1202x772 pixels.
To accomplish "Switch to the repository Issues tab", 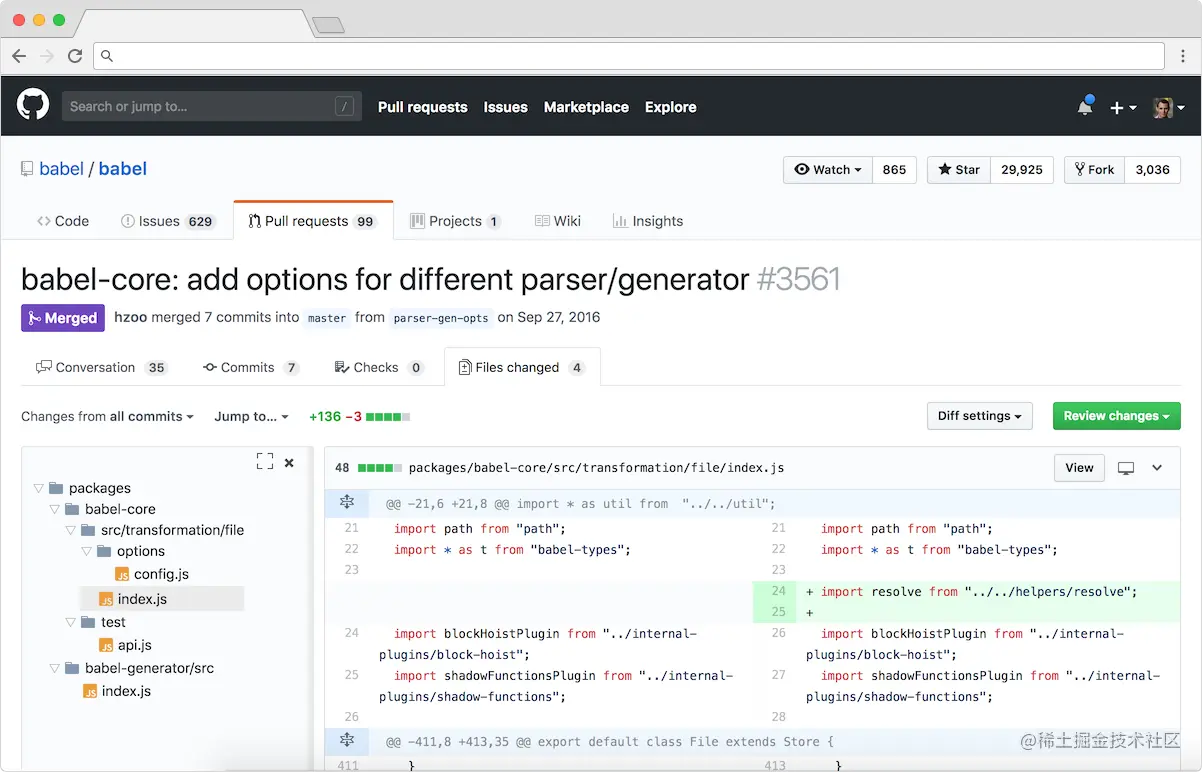I will tap(167, 221).
